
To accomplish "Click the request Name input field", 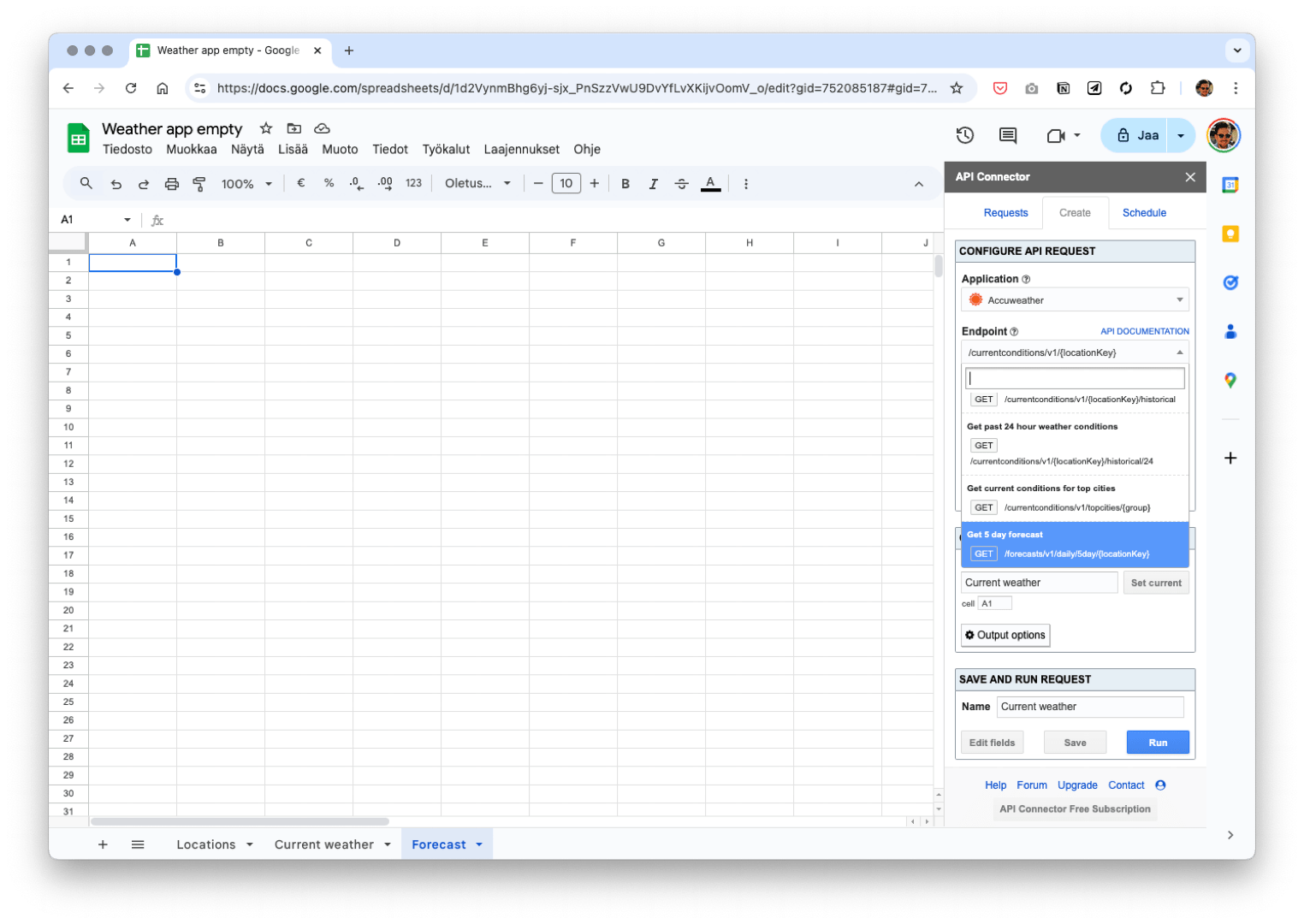I will click(1089, 707).
